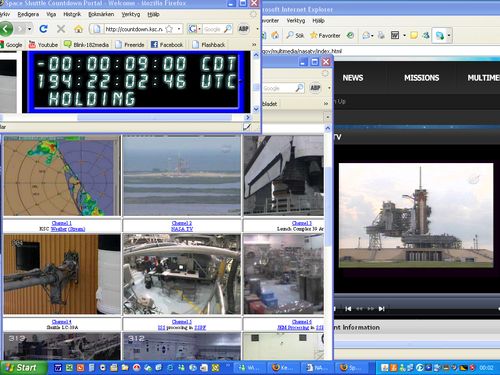Click the Home icon in the Internet Explorer toolbar
This screenshot has width=500, height=375.
(275, 35)
